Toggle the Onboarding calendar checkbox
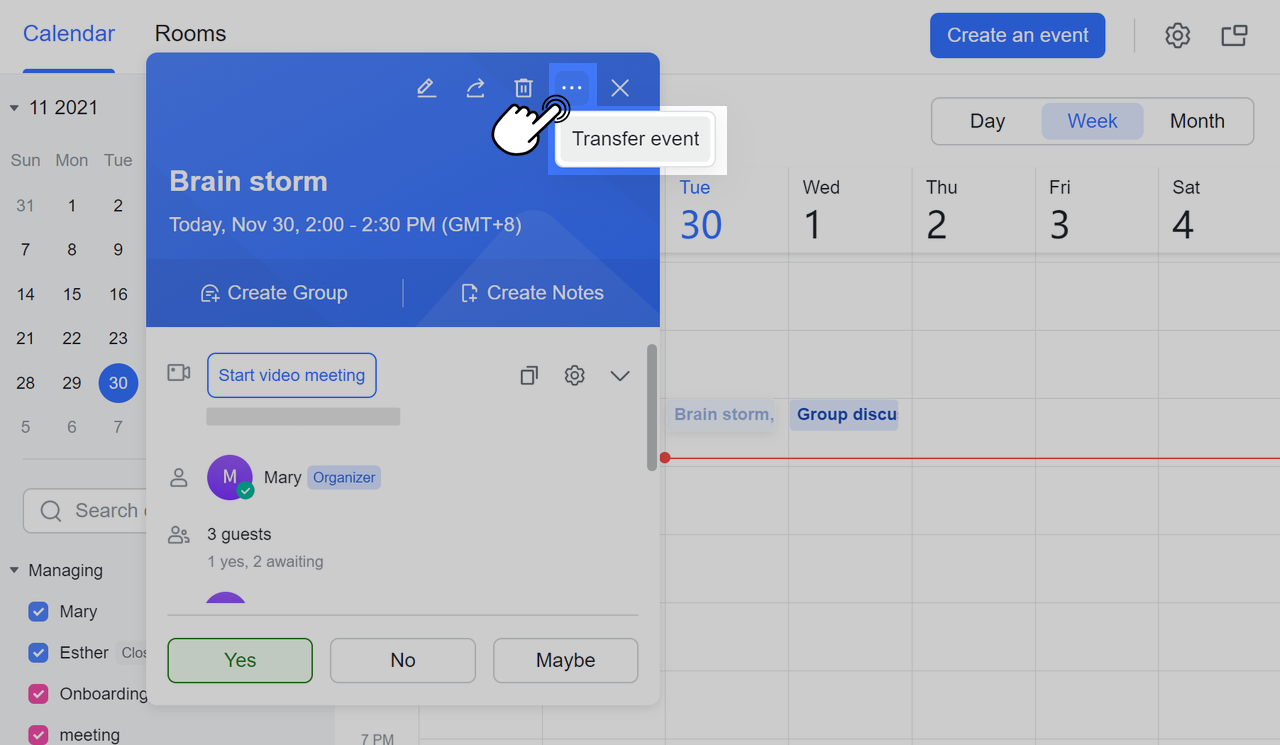The image size is (1280, 745). (x=38, y=694)
